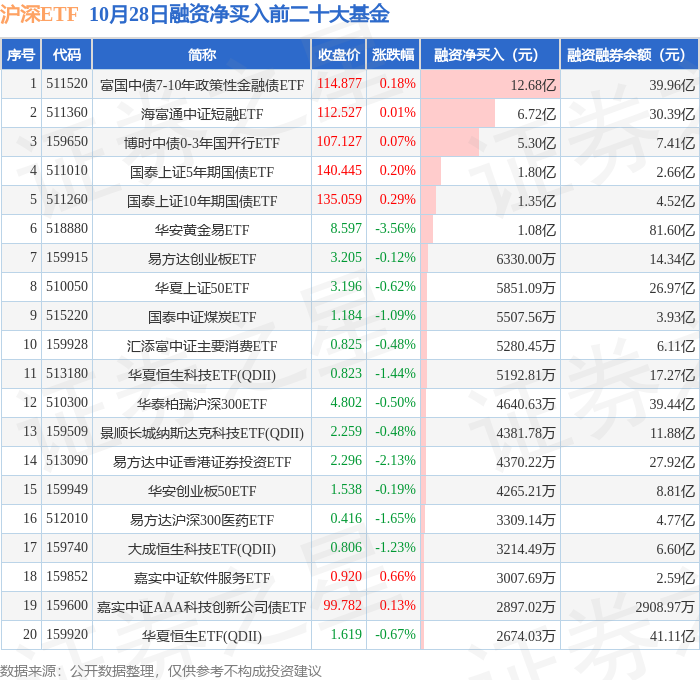Click net buy value 2674.03万
The image size is (700, 680).
click(x=526, y=636)
